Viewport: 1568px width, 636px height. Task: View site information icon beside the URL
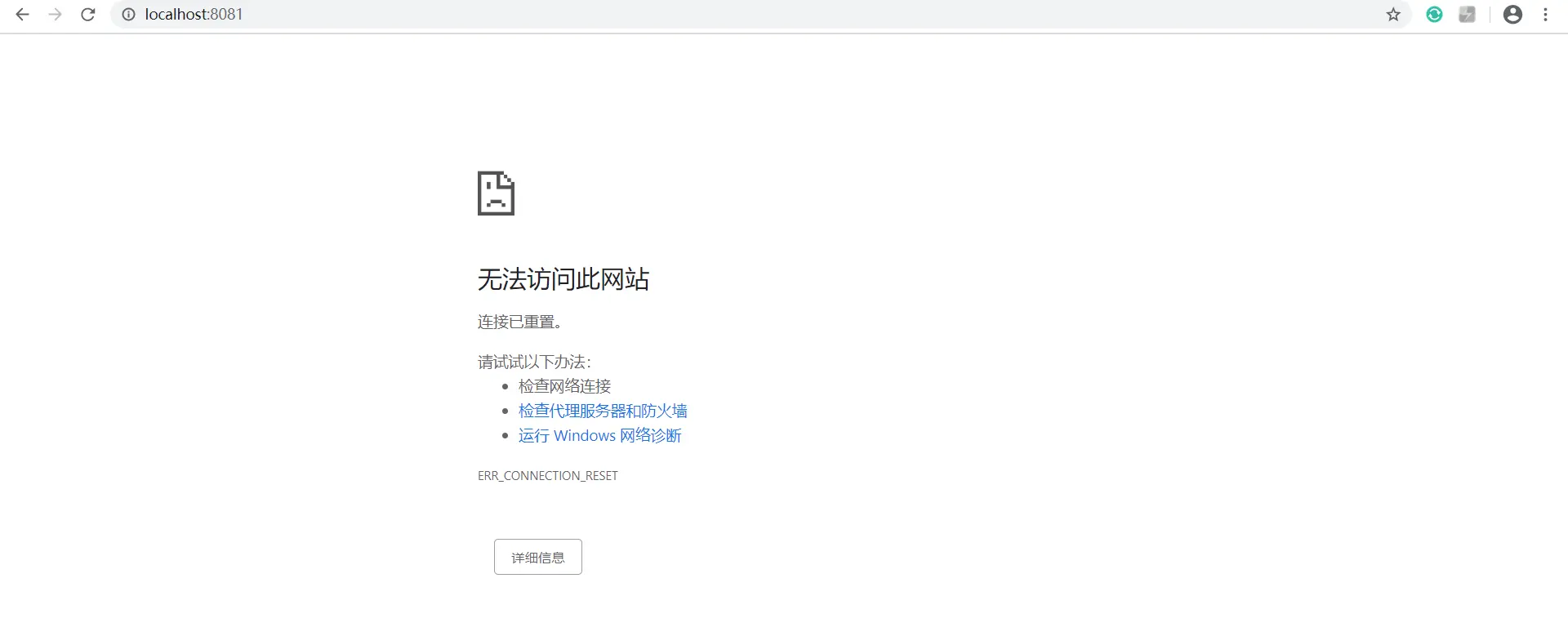128,15
